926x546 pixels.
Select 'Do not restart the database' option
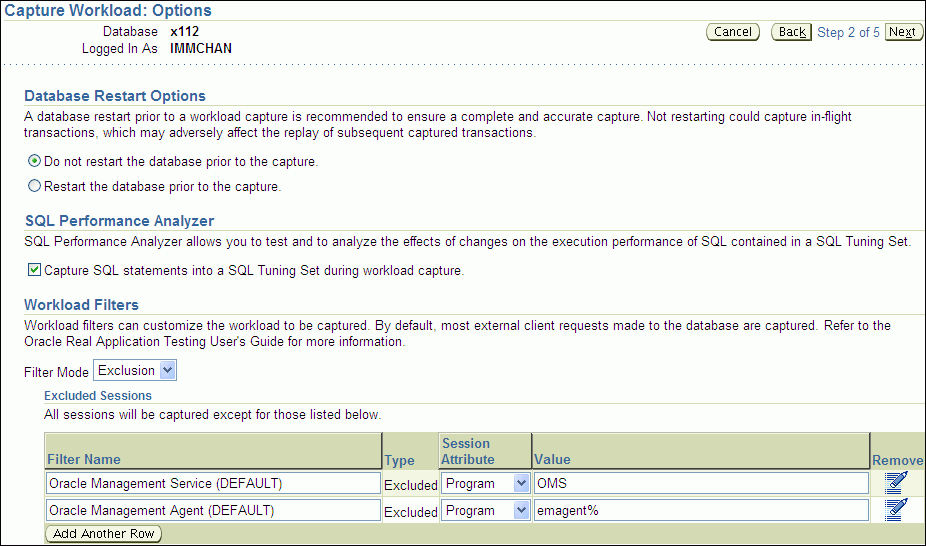(35, 161)
